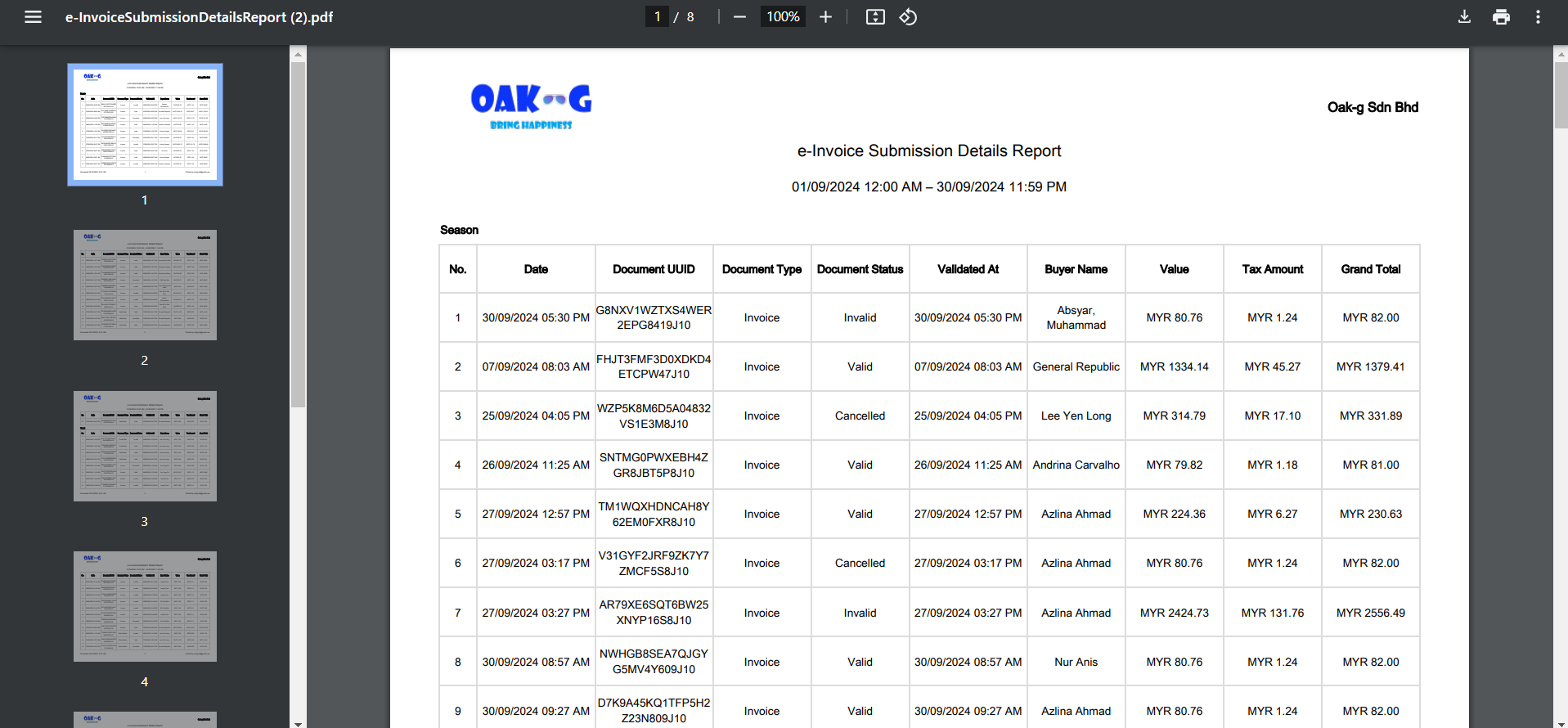Image resolution: width=1568 pixels, height=728 pixels.
Task: Click tax amount 'MYR 45.27'
Action: (1273, 366)
